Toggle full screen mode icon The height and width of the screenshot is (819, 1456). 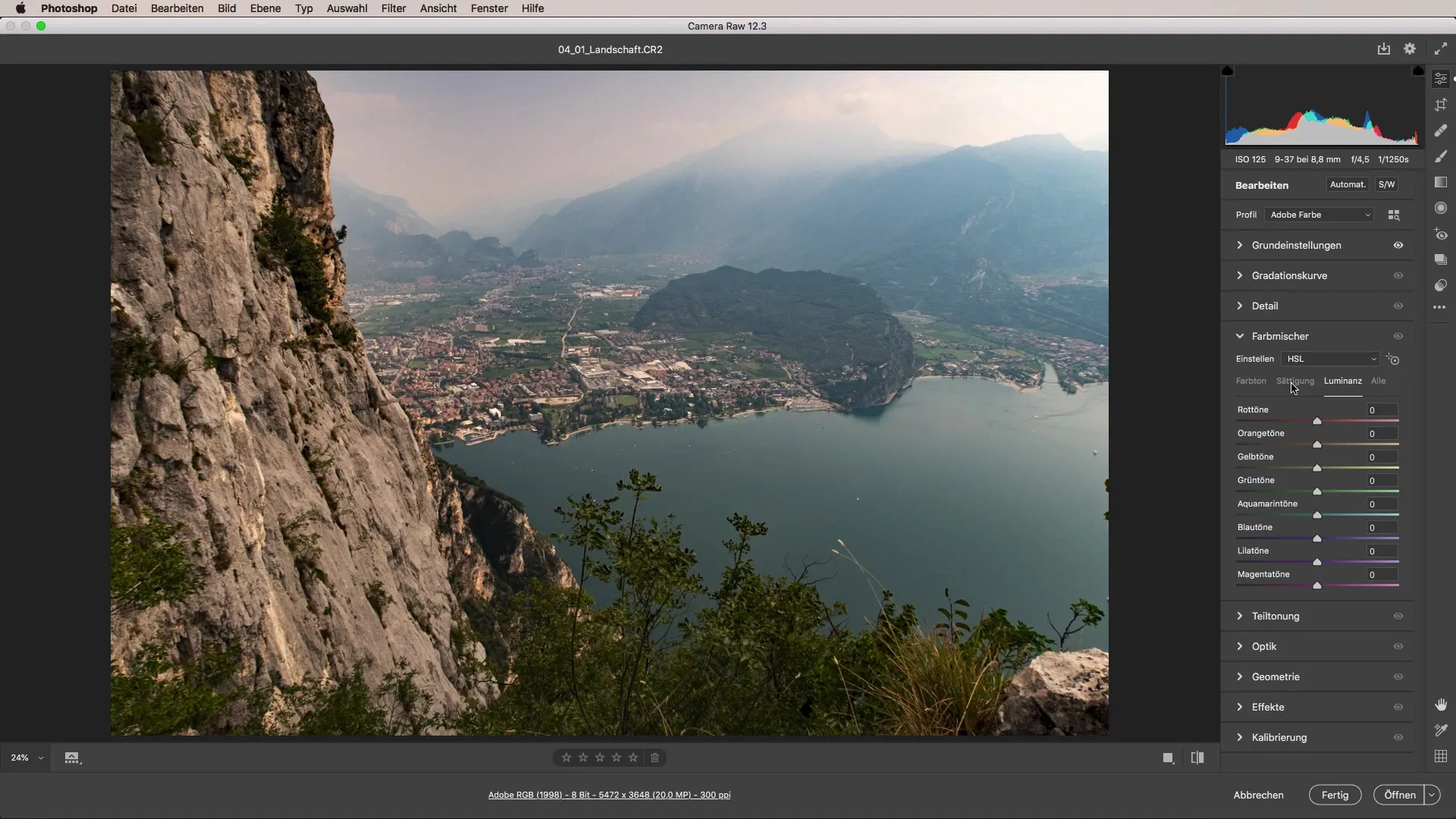pyautogui.click(x=1440, y=49)
